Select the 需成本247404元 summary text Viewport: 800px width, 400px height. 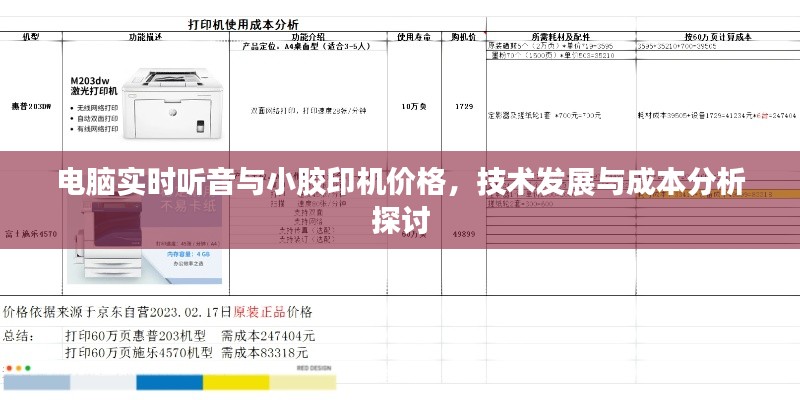pos(268,335)
